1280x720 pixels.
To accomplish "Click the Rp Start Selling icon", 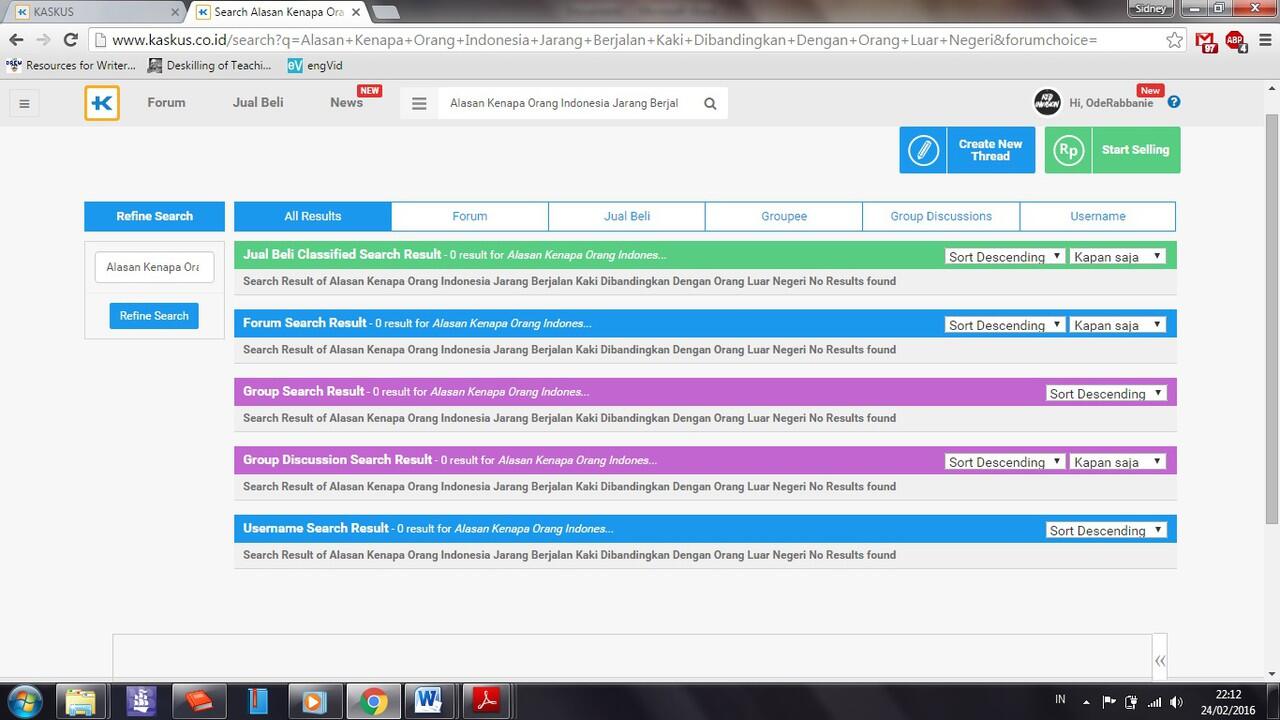I will point(1069,150).
